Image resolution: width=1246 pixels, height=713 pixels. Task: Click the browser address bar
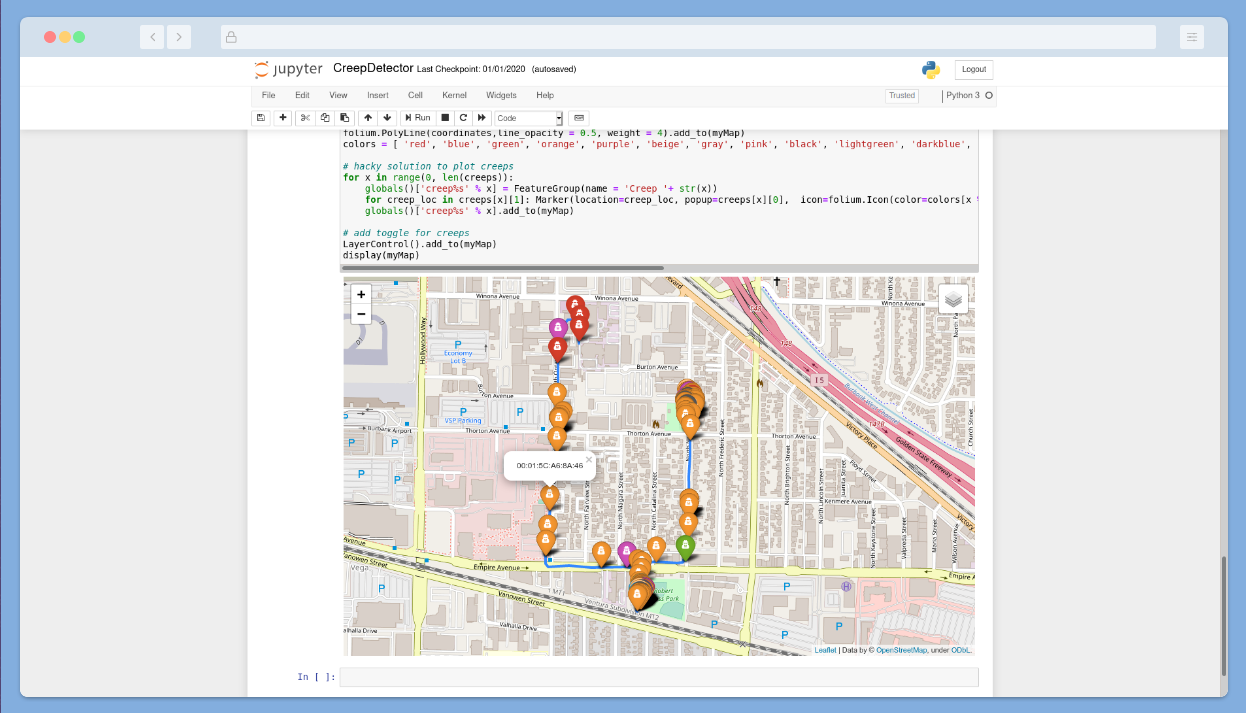point(688,37)
